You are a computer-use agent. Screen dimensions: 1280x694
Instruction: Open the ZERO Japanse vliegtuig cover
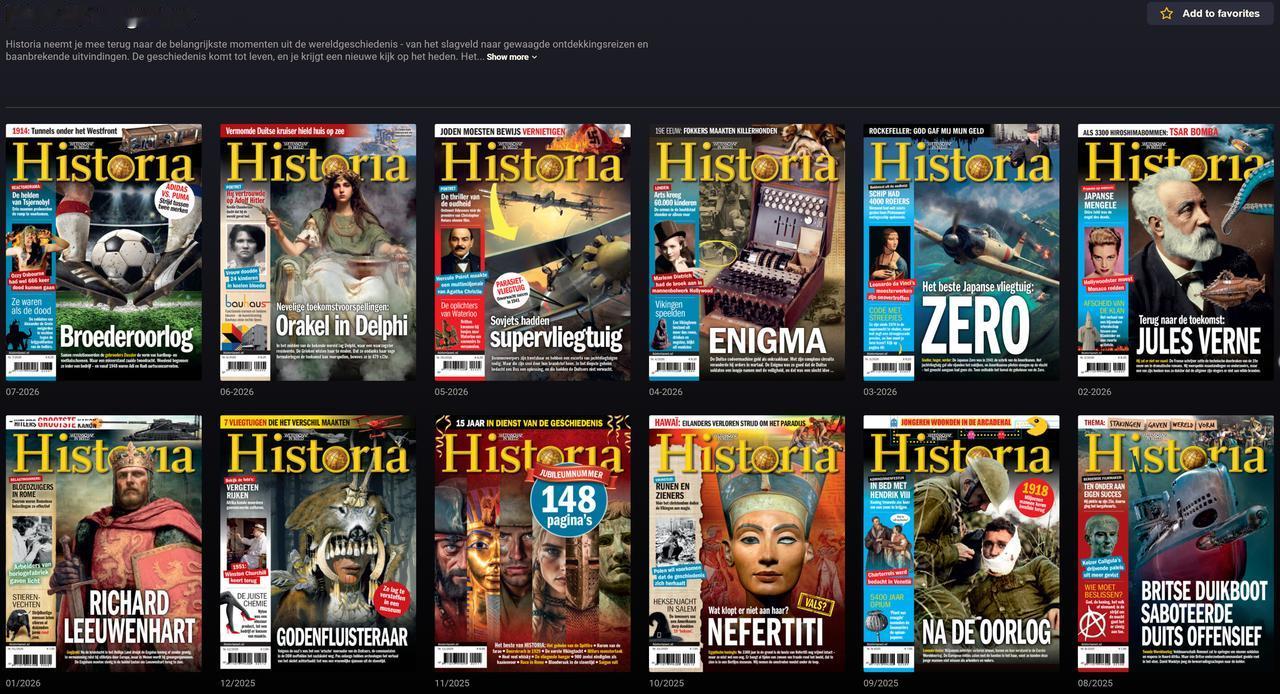(x=961, y=252)
